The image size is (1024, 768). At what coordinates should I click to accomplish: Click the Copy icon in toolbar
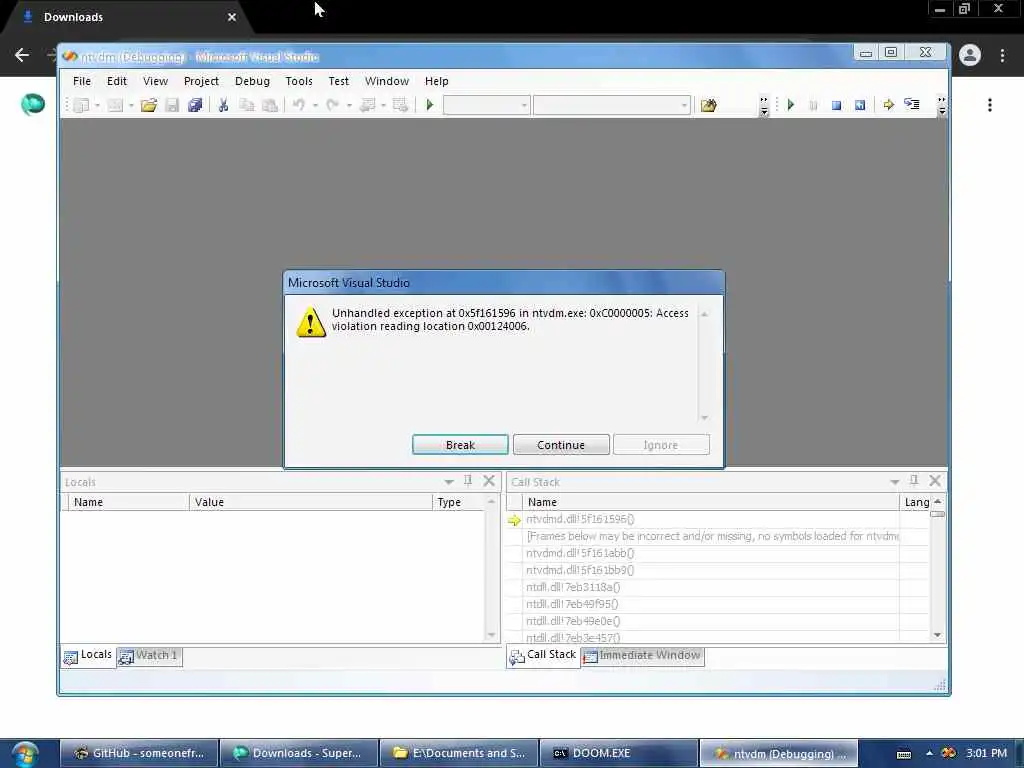coord(247,105)
